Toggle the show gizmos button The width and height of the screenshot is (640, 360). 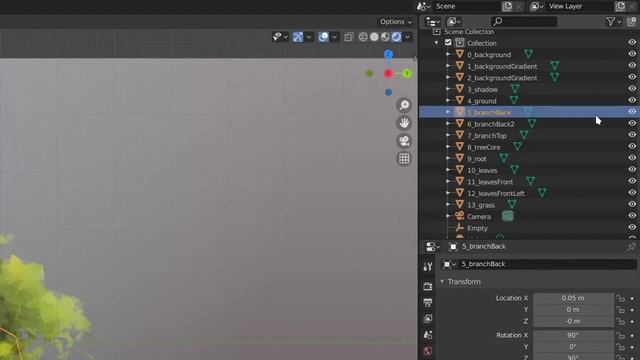pos(298,37)
